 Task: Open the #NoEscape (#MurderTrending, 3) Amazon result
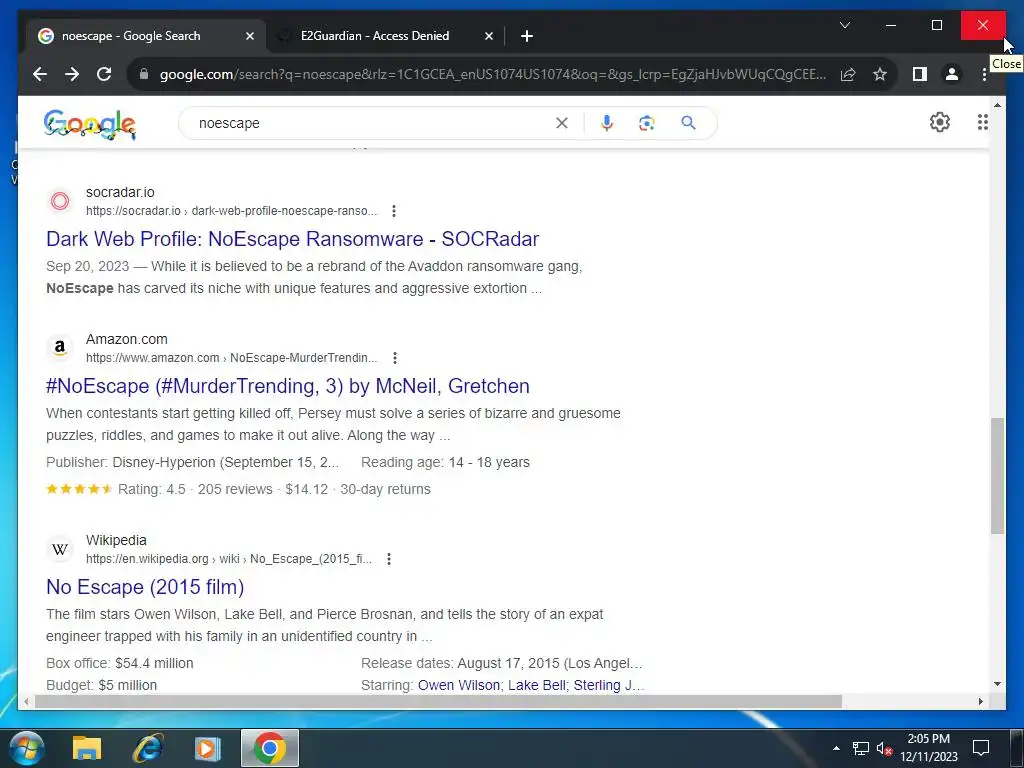click(288, 386)
